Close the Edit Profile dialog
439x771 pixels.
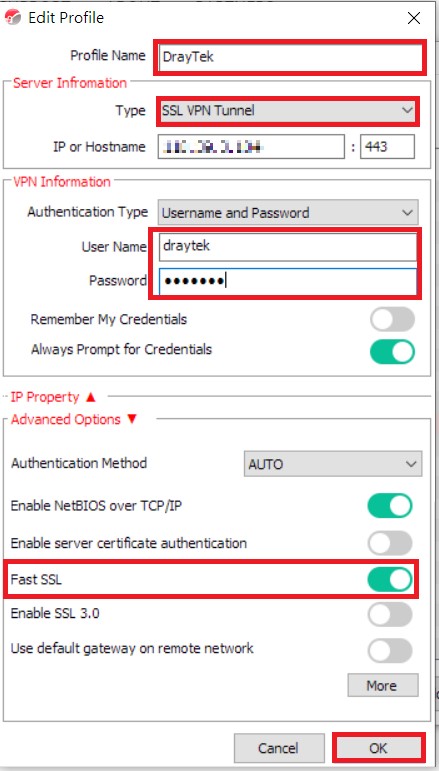click(413, 19)
